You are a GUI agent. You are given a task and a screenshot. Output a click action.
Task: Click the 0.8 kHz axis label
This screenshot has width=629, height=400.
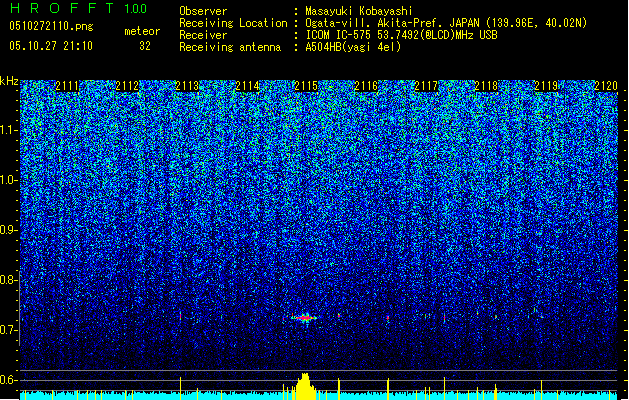pos(8,280)
